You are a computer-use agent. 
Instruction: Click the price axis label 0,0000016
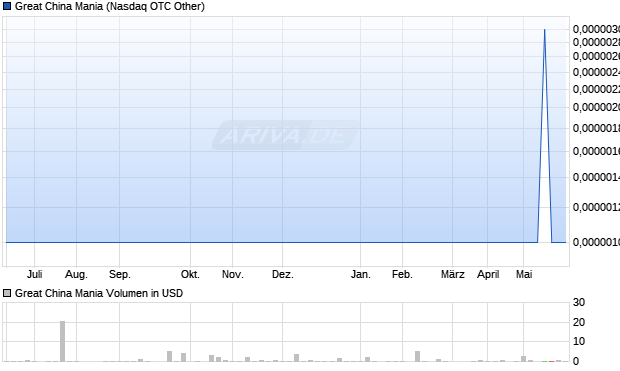[x=596, y=151]
